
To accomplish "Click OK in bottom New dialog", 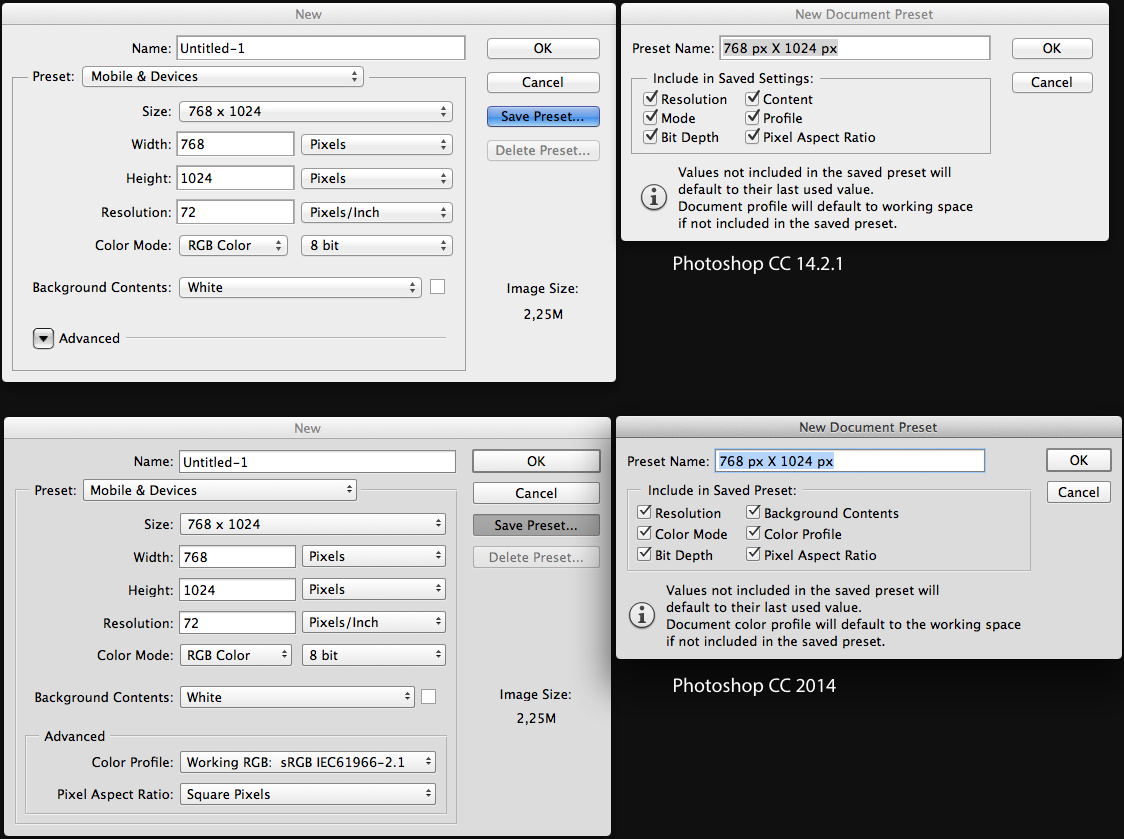I will (536, 461).
